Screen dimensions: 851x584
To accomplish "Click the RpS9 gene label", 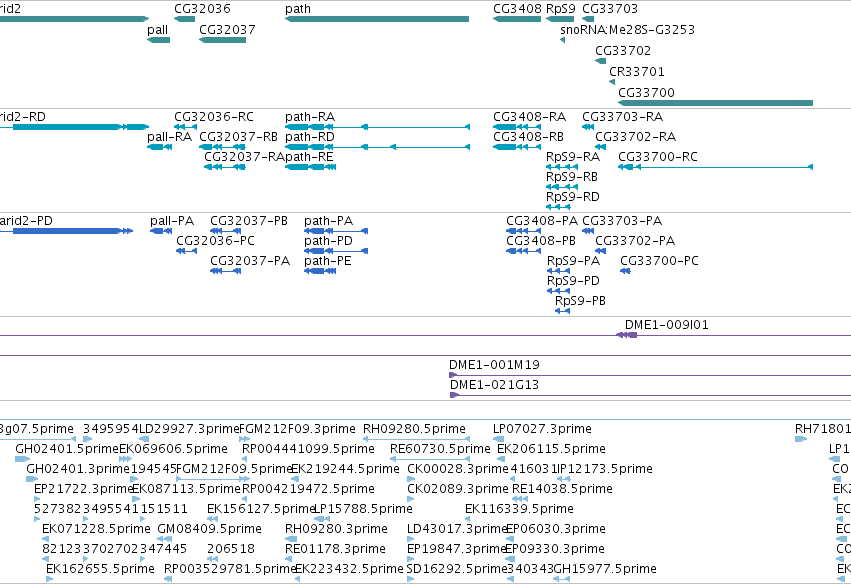I will (561, 9).
